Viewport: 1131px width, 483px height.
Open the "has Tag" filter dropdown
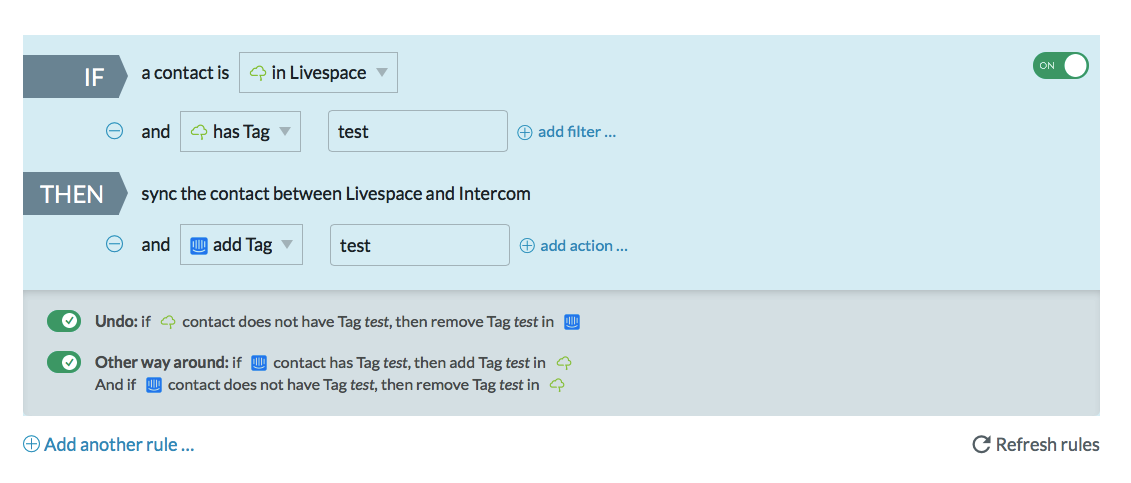[x=240, y=132]
